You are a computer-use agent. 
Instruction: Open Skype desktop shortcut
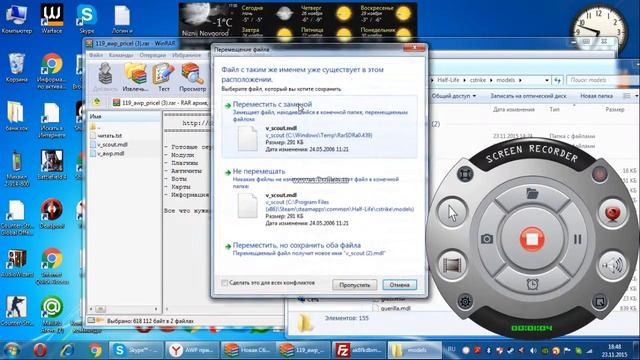pos(87,18)
